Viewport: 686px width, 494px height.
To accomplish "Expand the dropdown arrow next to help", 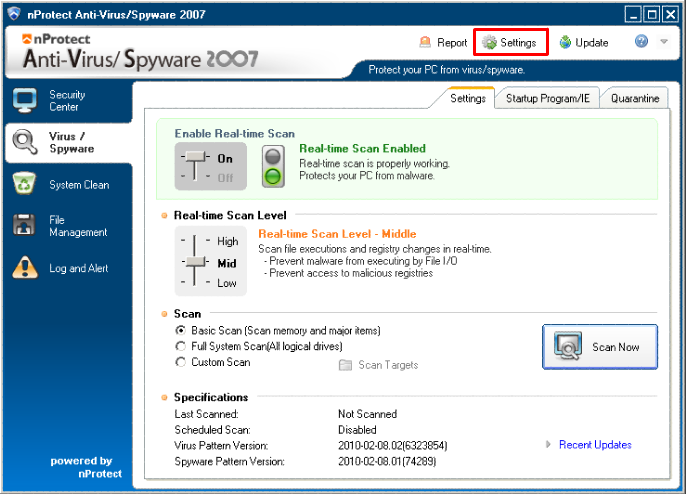I will tap(664, 42).
